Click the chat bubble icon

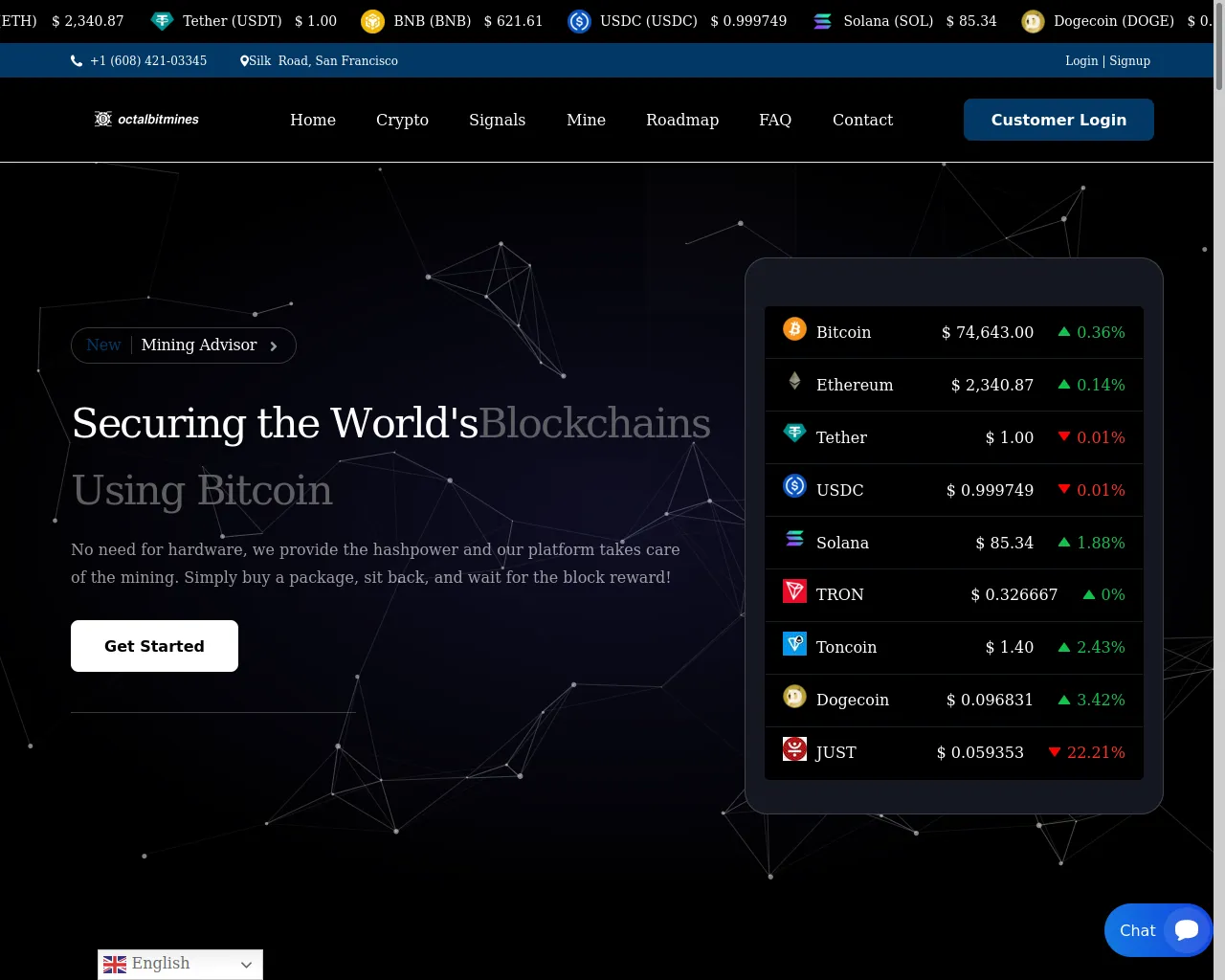click(1187, 930)
